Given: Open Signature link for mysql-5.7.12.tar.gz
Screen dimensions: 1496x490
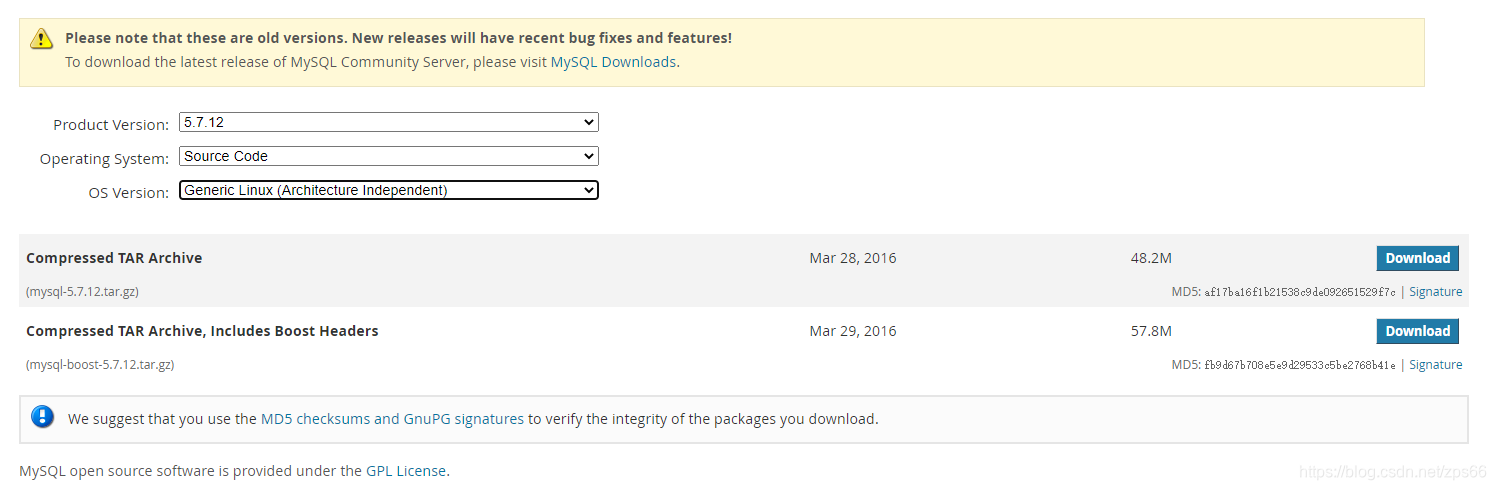Looking at the screenshot, I should pyautogui.click(x=1435, y=292).
